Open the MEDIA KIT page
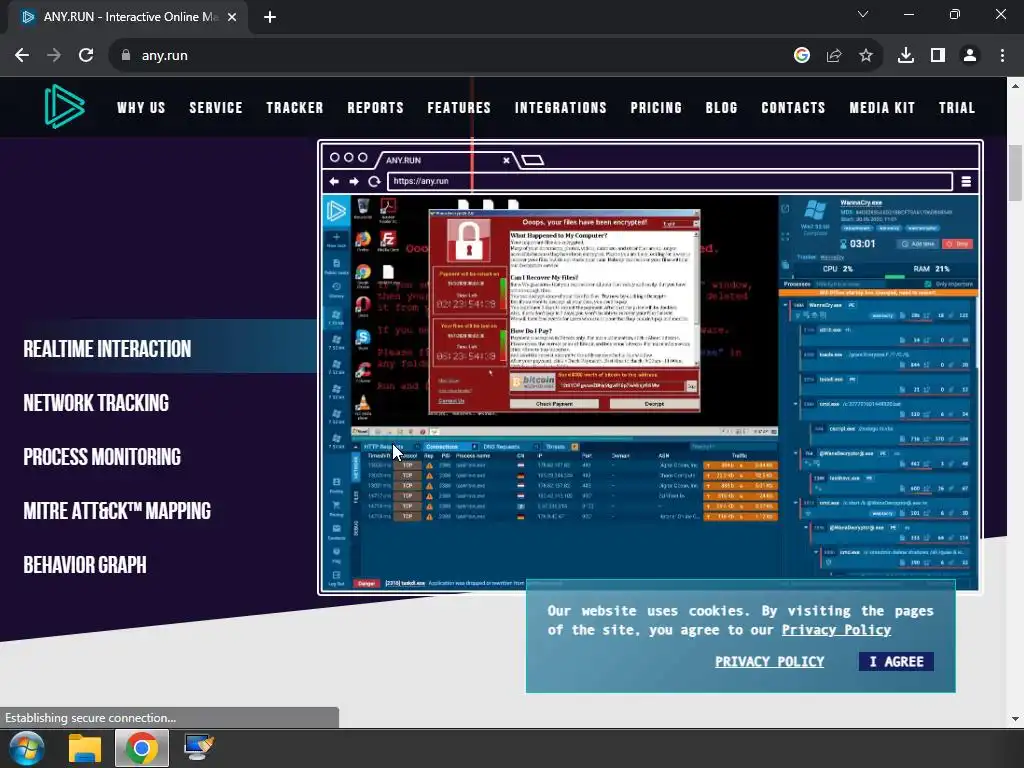Image resolution: width=1024 pixels, height=768 pixels. click(x=882, y=108)
